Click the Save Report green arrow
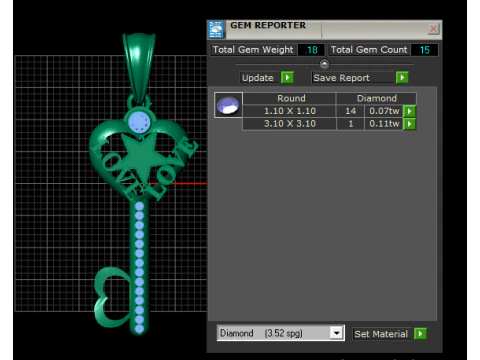The image size is (480, 360). [x=402, y=78]
